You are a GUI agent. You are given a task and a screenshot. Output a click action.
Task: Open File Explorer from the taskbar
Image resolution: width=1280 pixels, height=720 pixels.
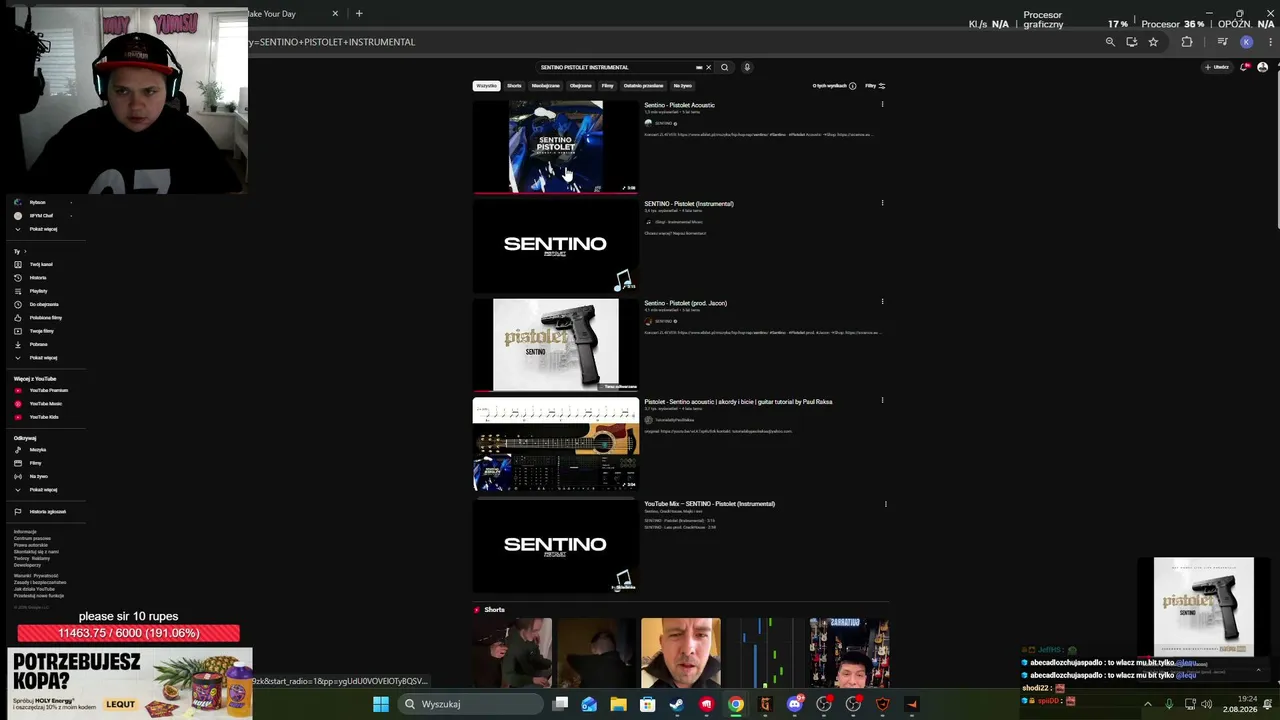618,704
